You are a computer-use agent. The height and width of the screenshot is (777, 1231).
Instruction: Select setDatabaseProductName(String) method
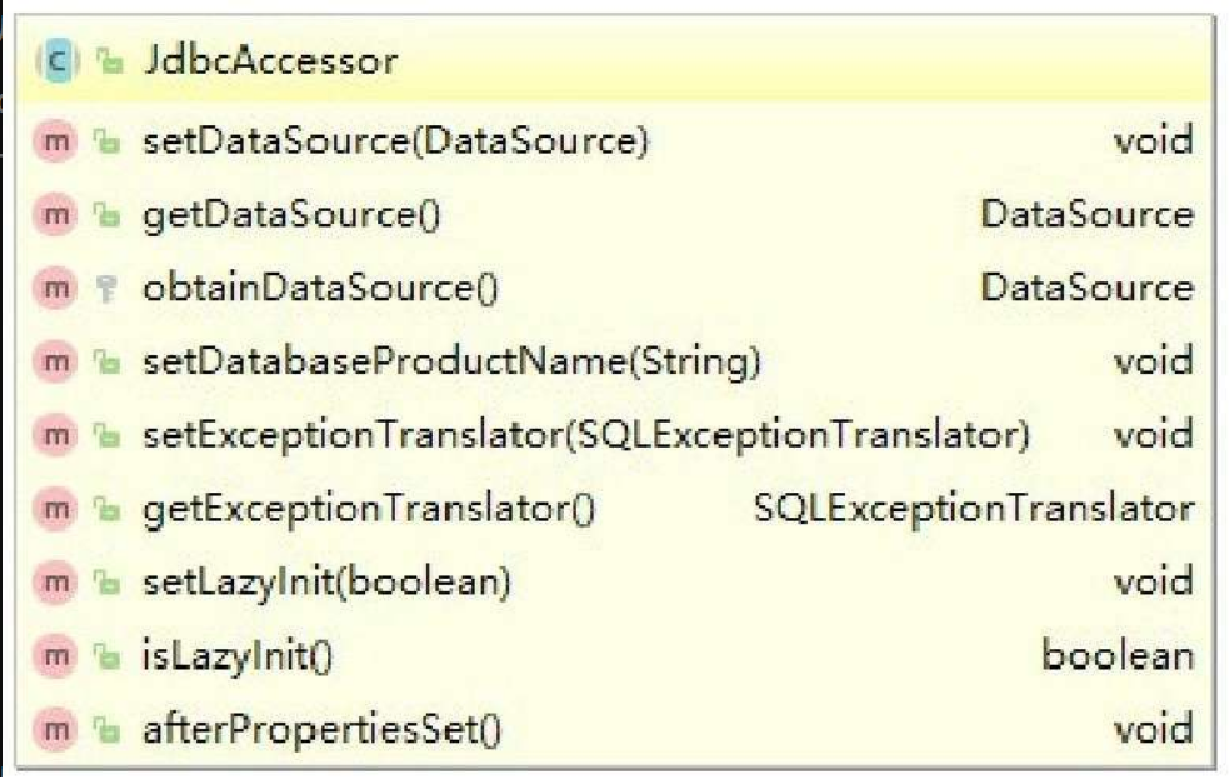615,362
